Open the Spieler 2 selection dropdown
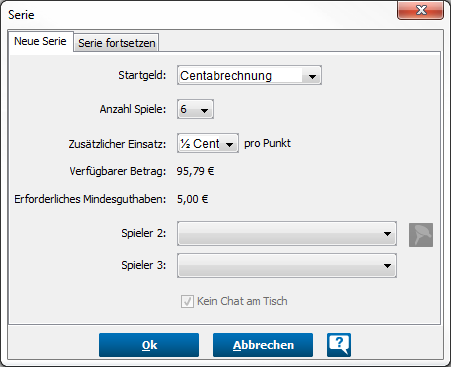Image resolution: width=451 pixels, height=367 pixels. [287, 233]
